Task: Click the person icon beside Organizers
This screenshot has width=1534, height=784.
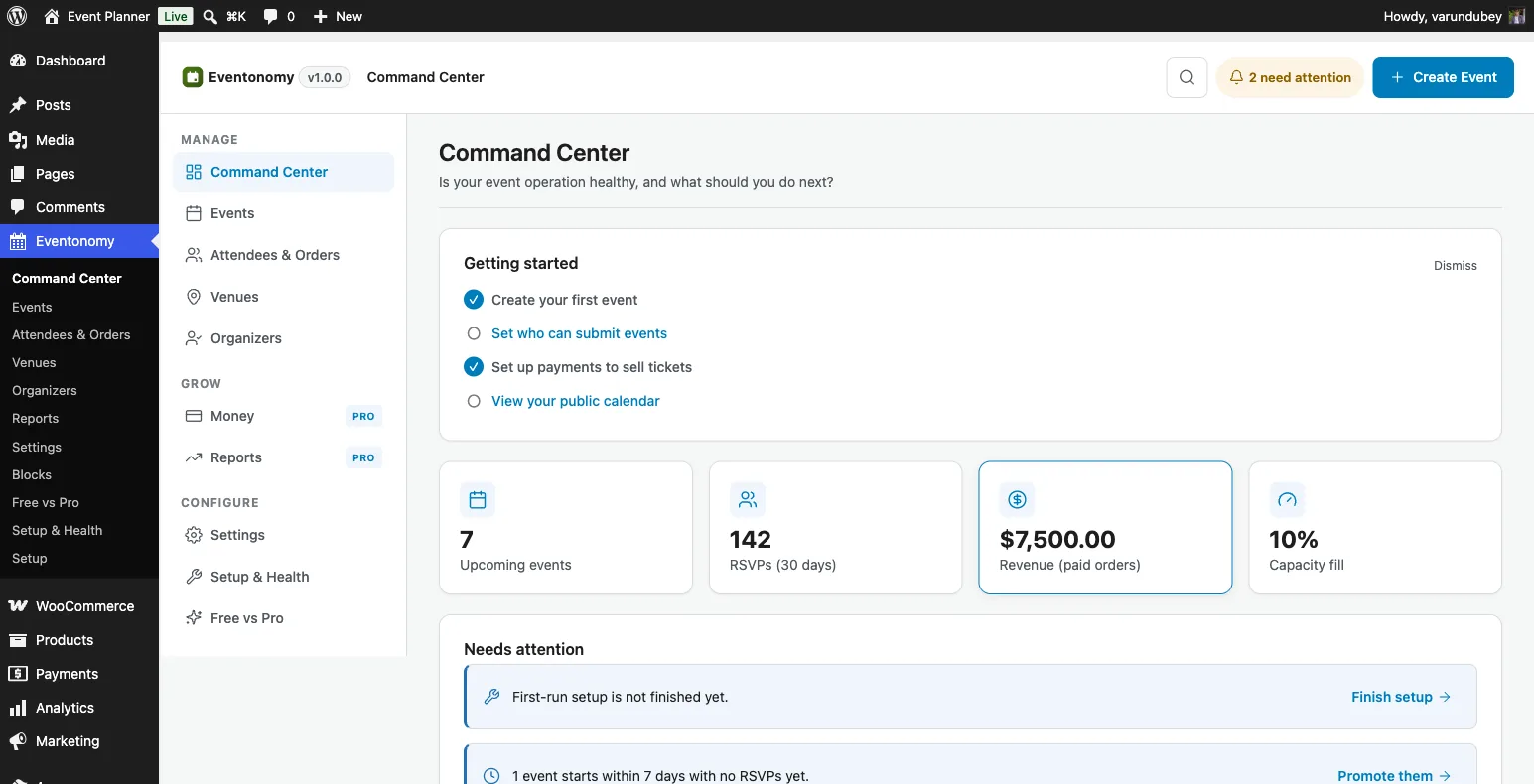Action: point(194,338)
